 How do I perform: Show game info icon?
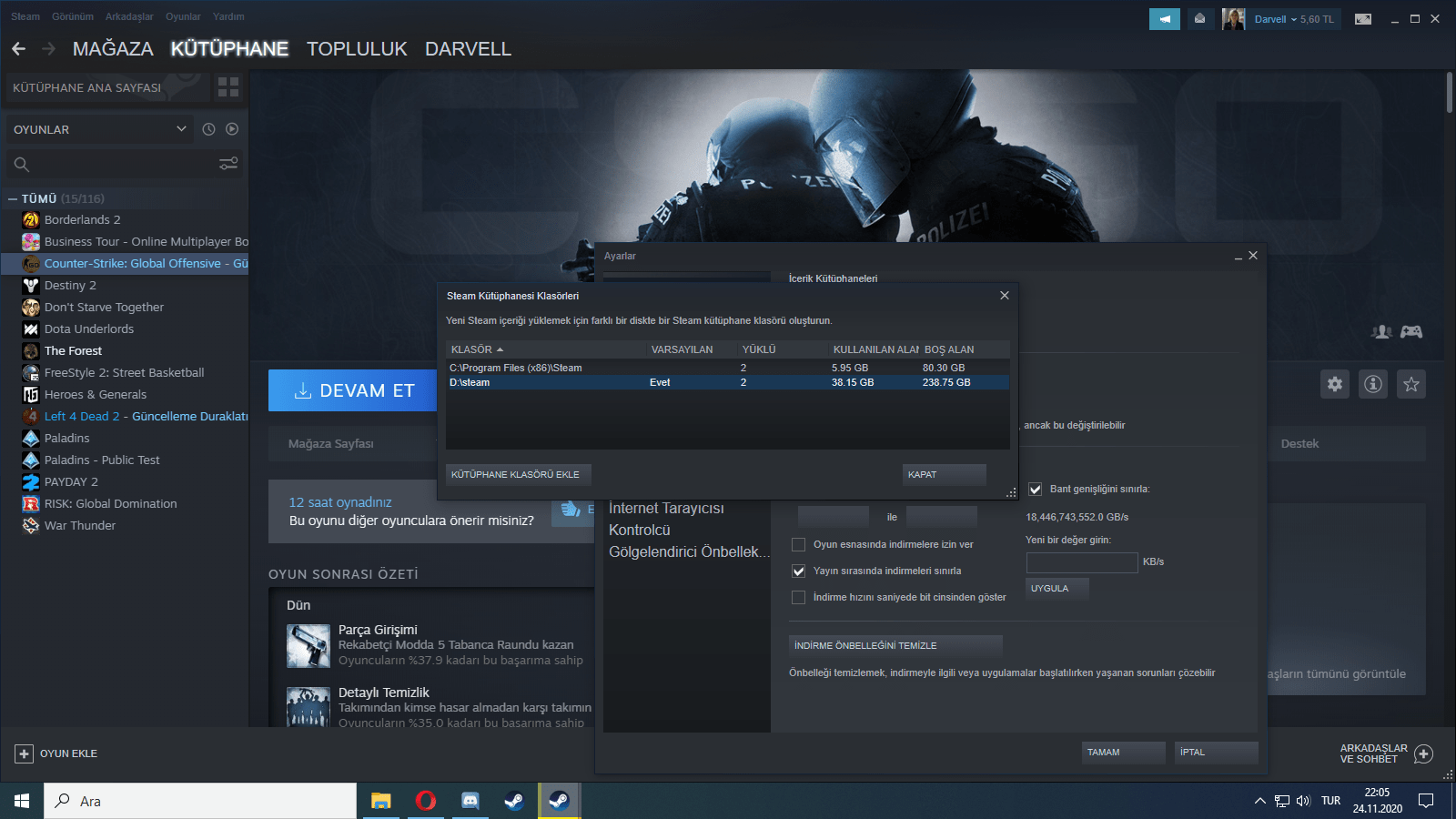tap(1373, 384)
